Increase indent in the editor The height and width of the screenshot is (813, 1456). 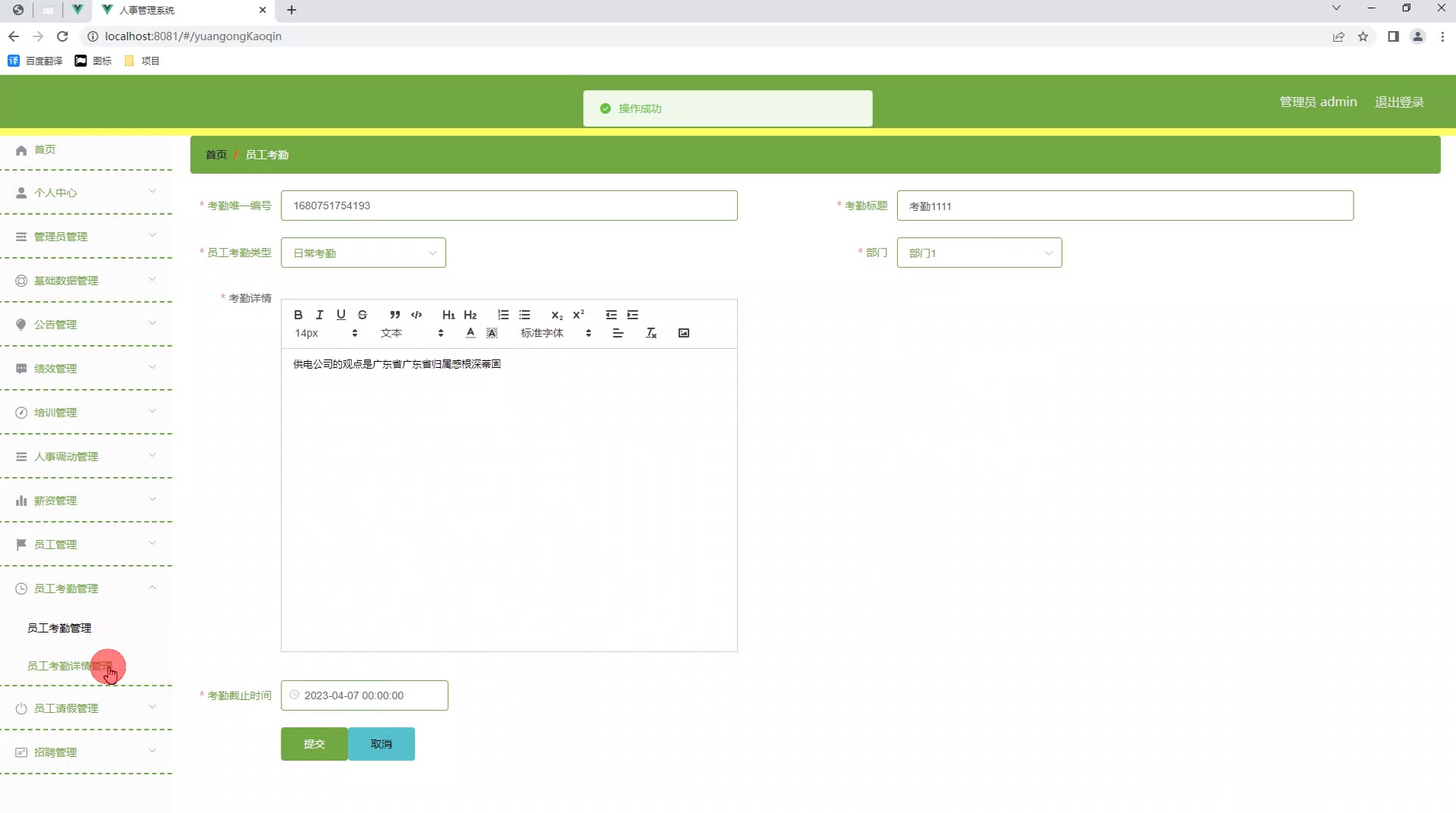click(x=632, y=315)
